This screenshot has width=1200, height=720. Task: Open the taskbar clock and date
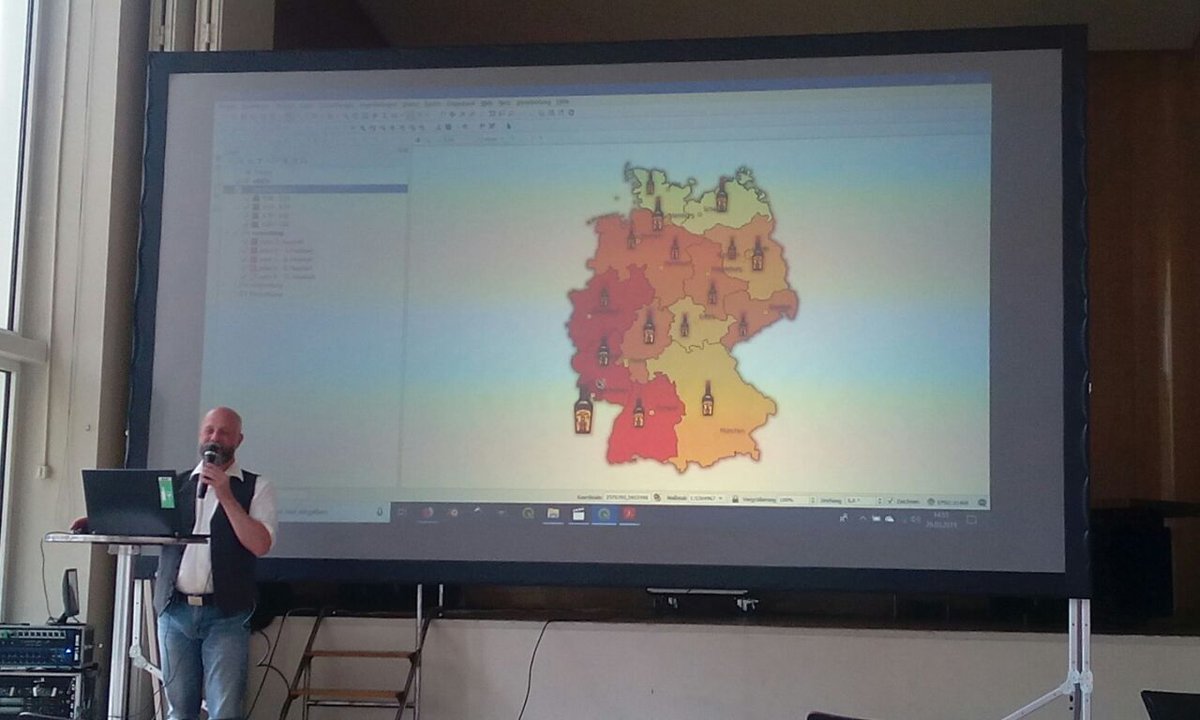point(941,519)
